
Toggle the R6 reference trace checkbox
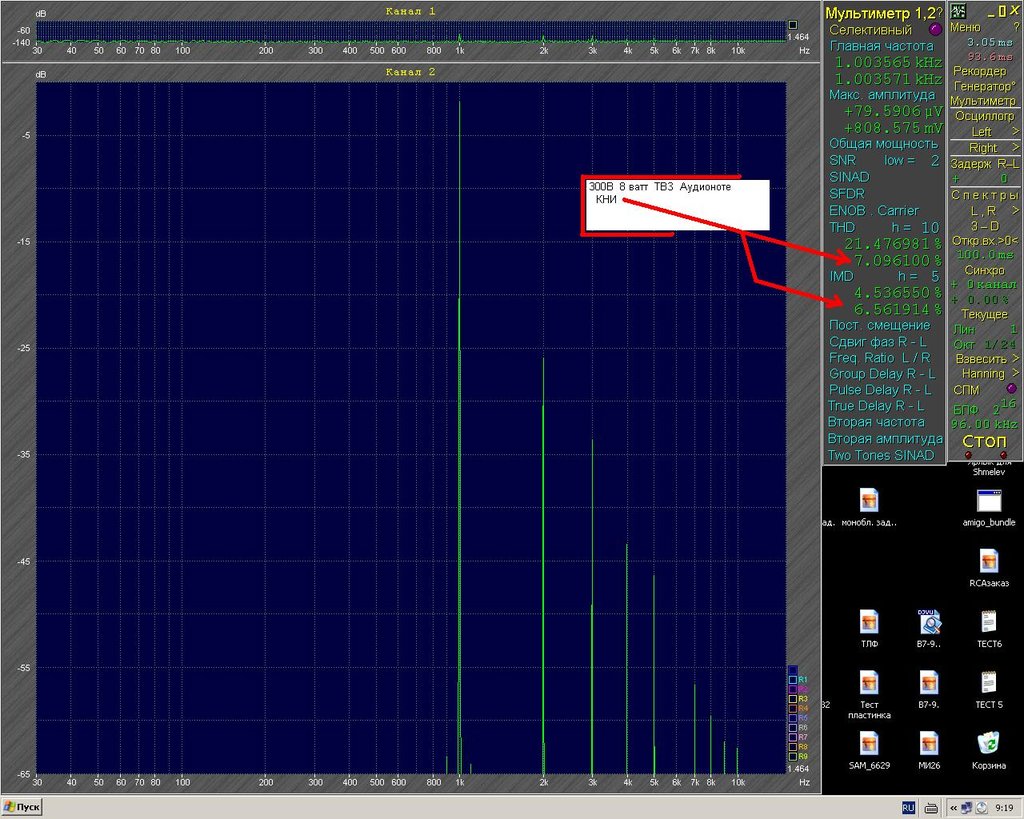(x=793, y=728)
